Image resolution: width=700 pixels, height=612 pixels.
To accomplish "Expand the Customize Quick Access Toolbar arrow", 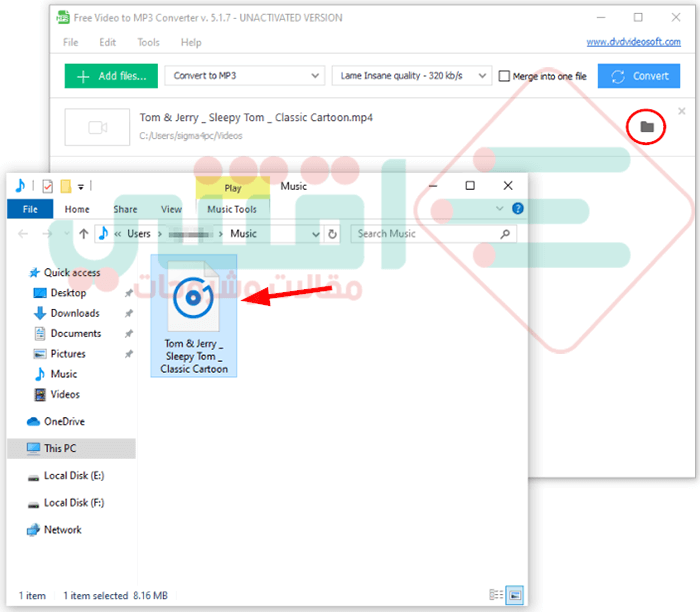I will [x=81, y=187].
